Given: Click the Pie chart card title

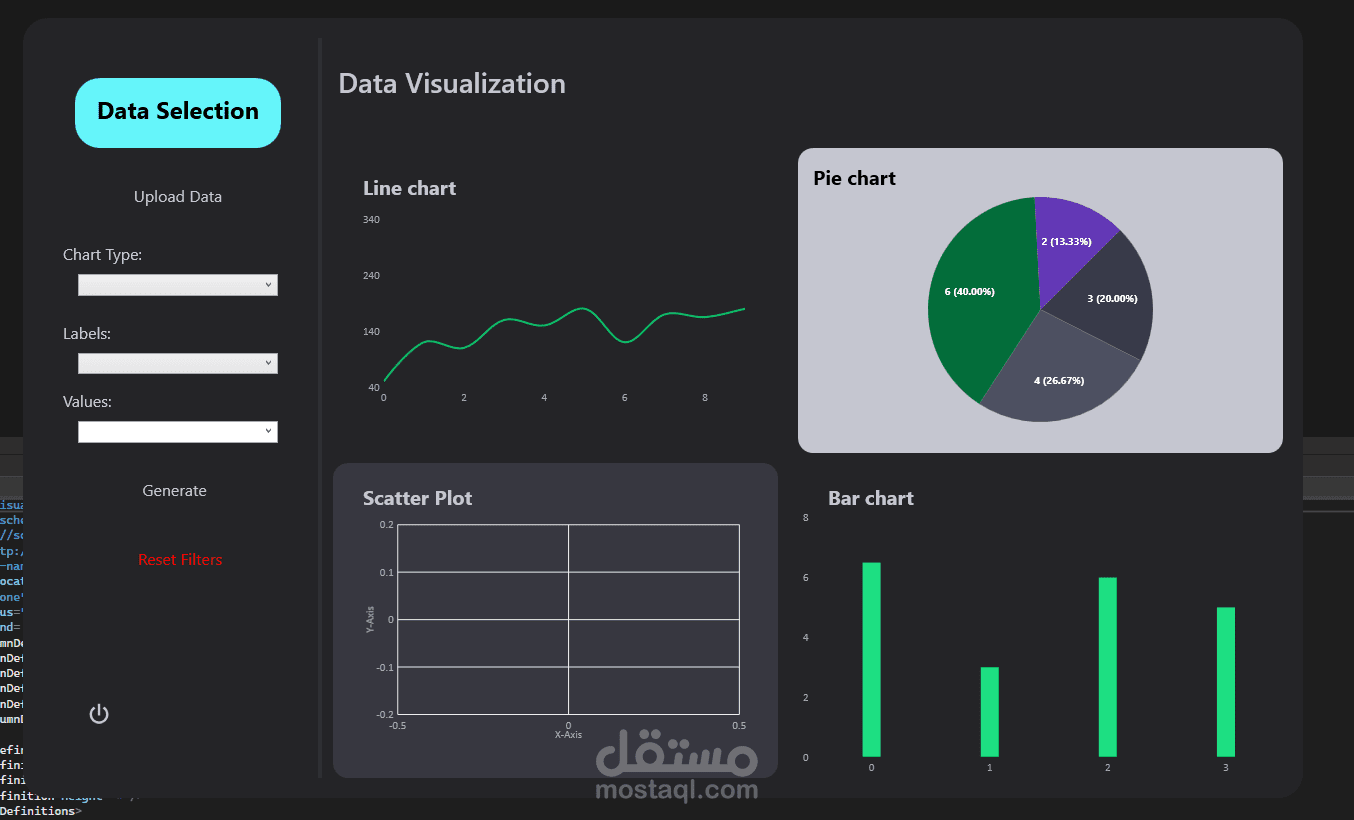Looking at the screenshot, I should [854, 178].
